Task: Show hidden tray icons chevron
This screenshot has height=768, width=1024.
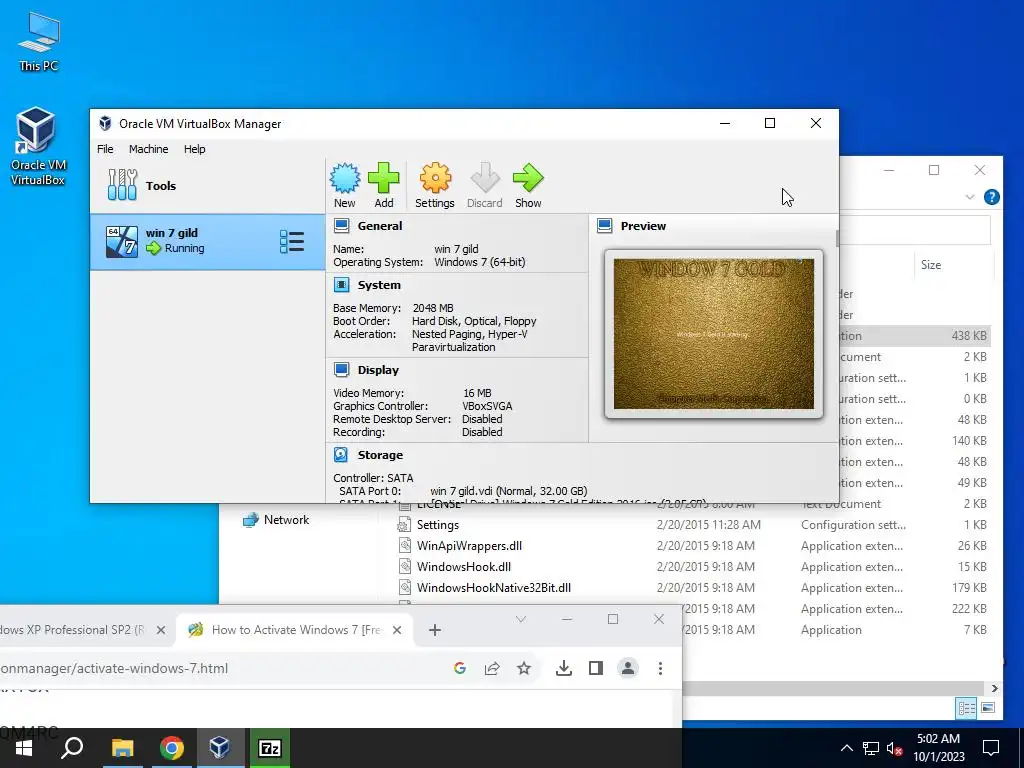Action: tap(846, 748)
